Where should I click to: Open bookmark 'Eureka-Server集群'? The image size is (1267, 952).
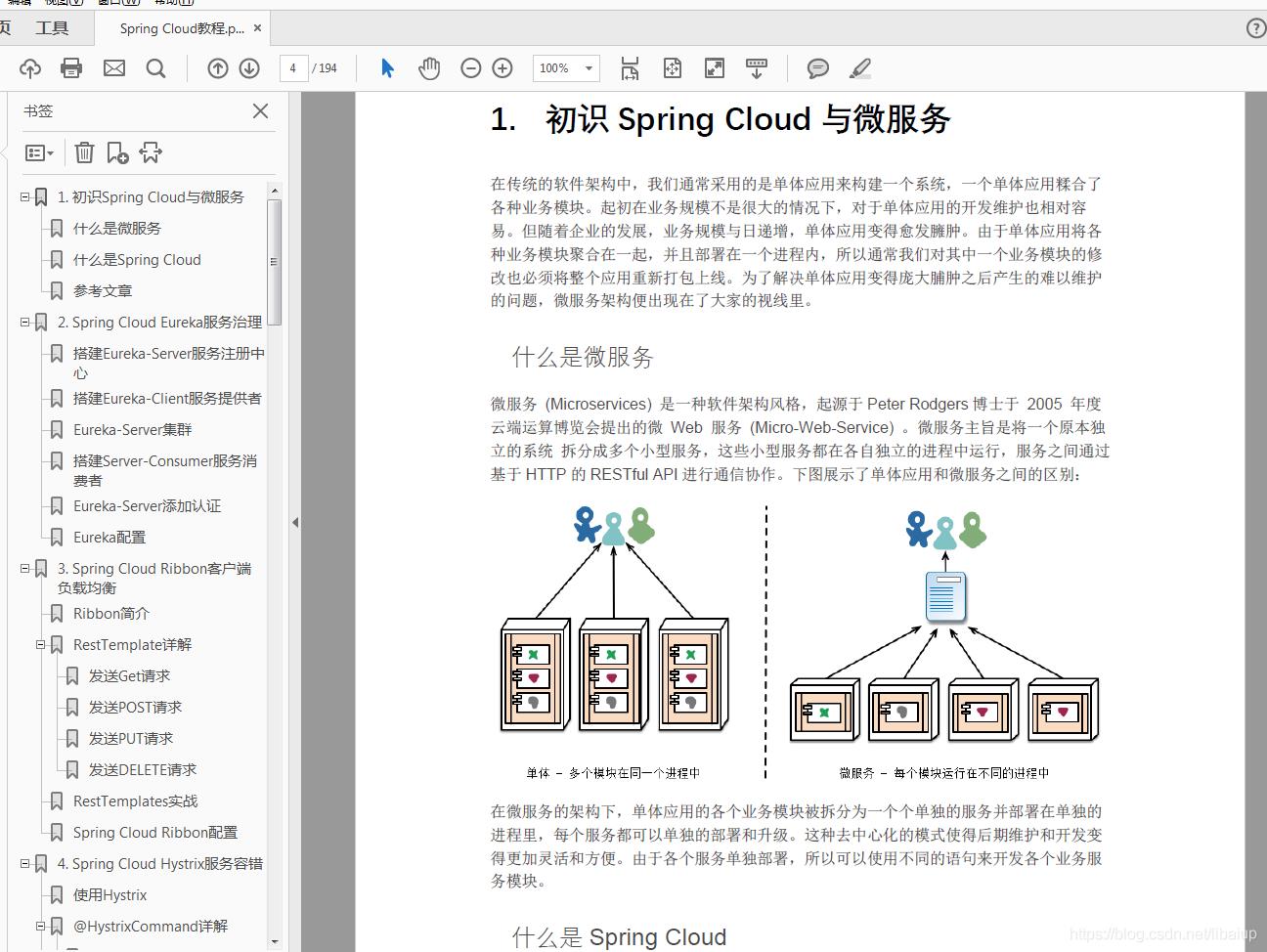click(x=133, y=429)
